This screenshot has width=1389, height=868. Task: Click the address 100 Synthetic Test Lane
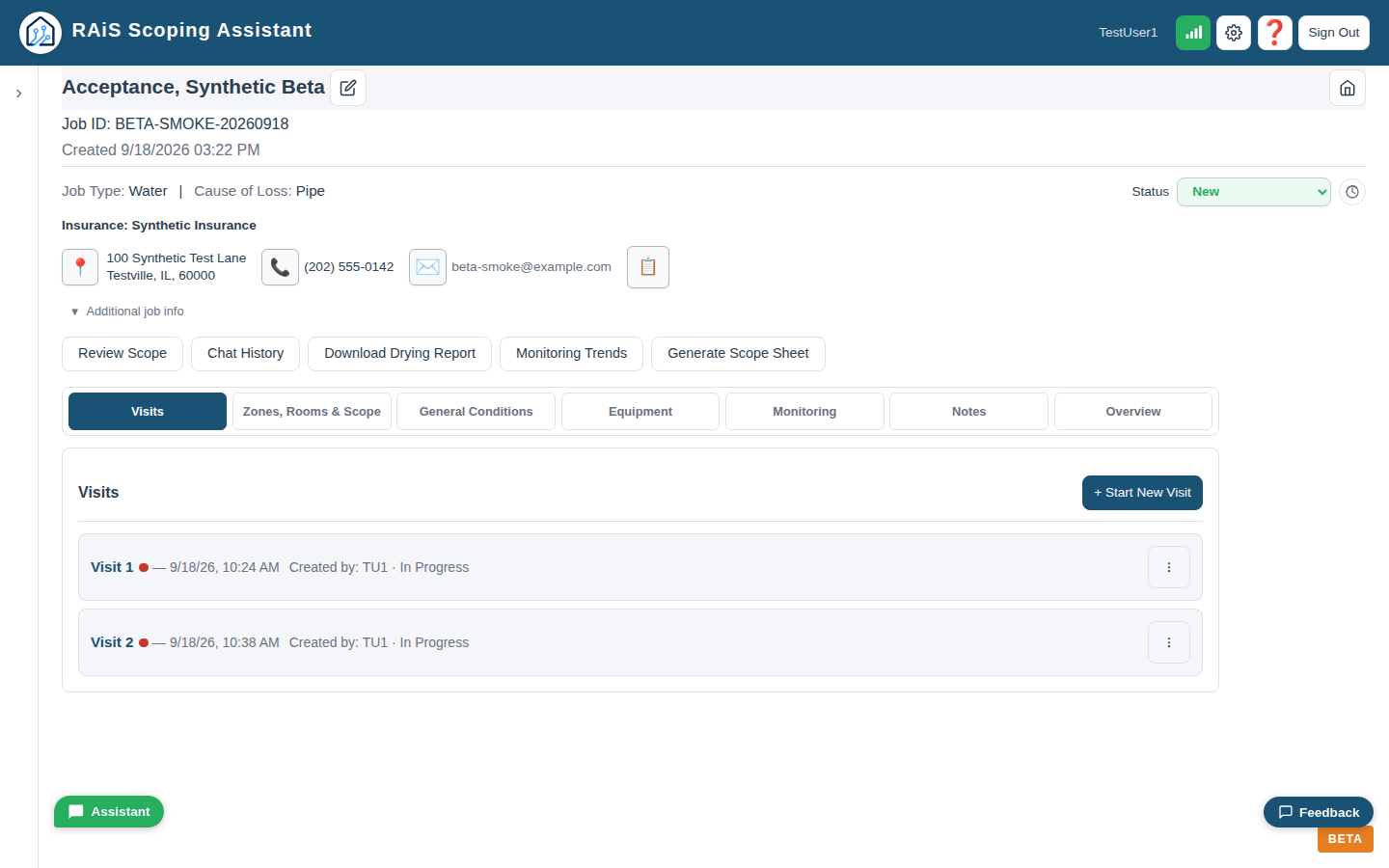[177, 258]
